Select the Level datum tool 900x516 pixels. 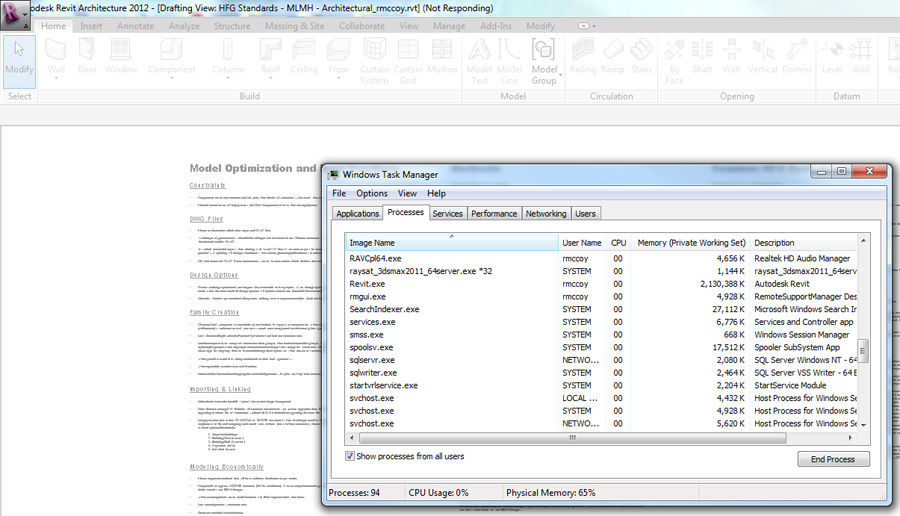832,56
